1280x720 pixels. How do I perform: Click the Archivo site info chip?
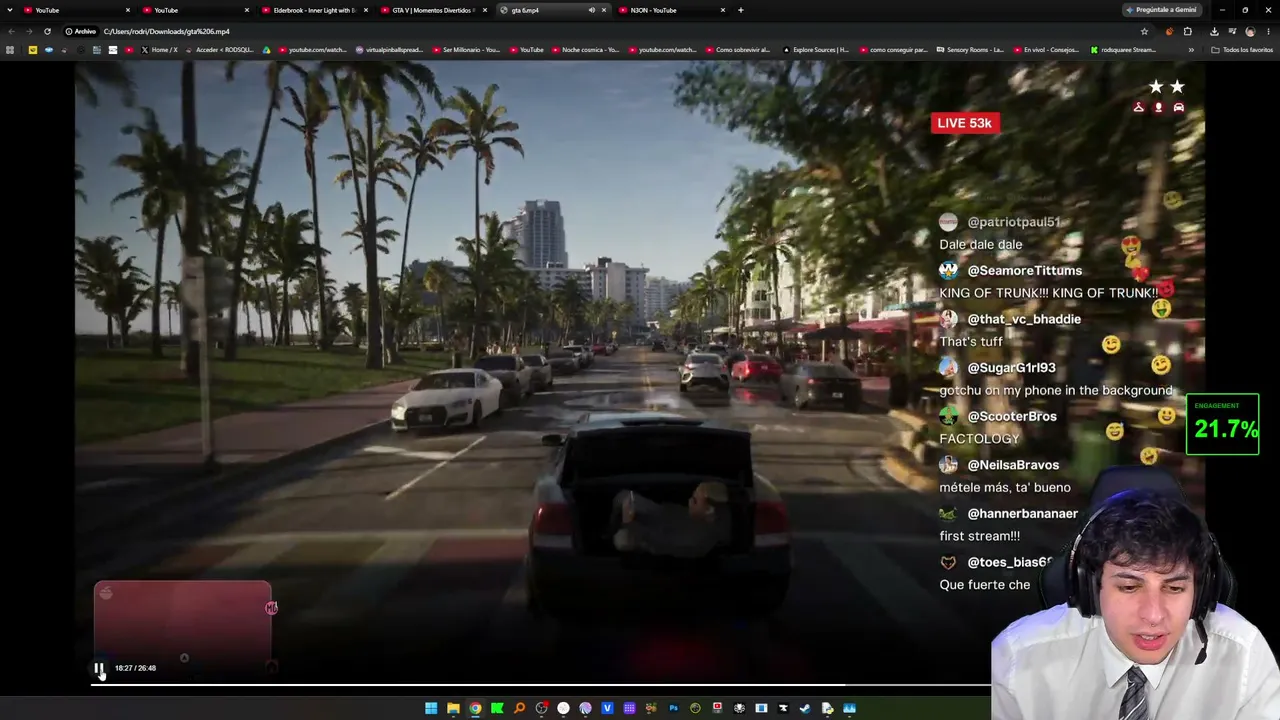pos(81,31)
